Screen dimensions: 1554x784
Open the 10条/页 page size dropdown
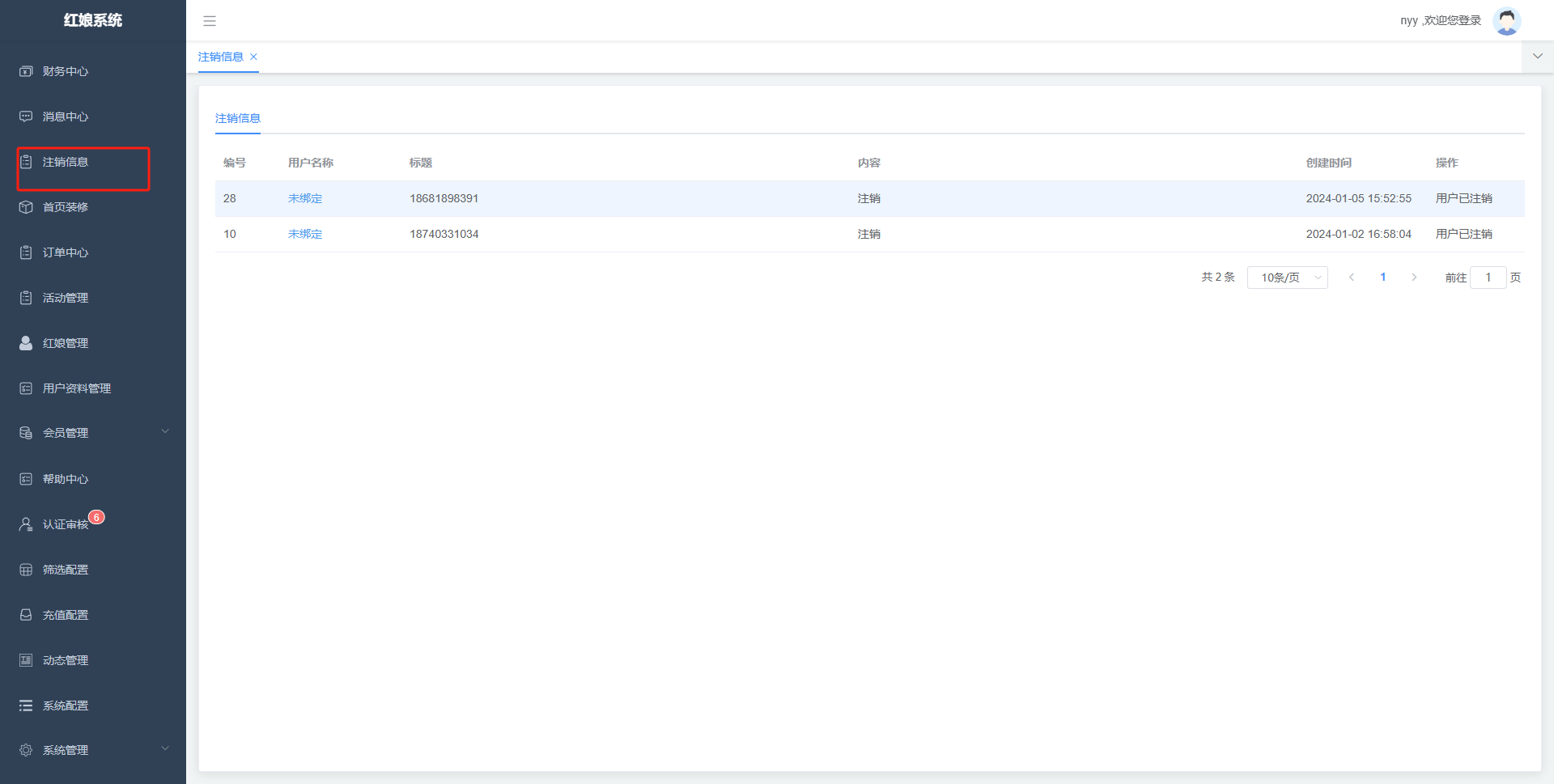coord(1287,278)
